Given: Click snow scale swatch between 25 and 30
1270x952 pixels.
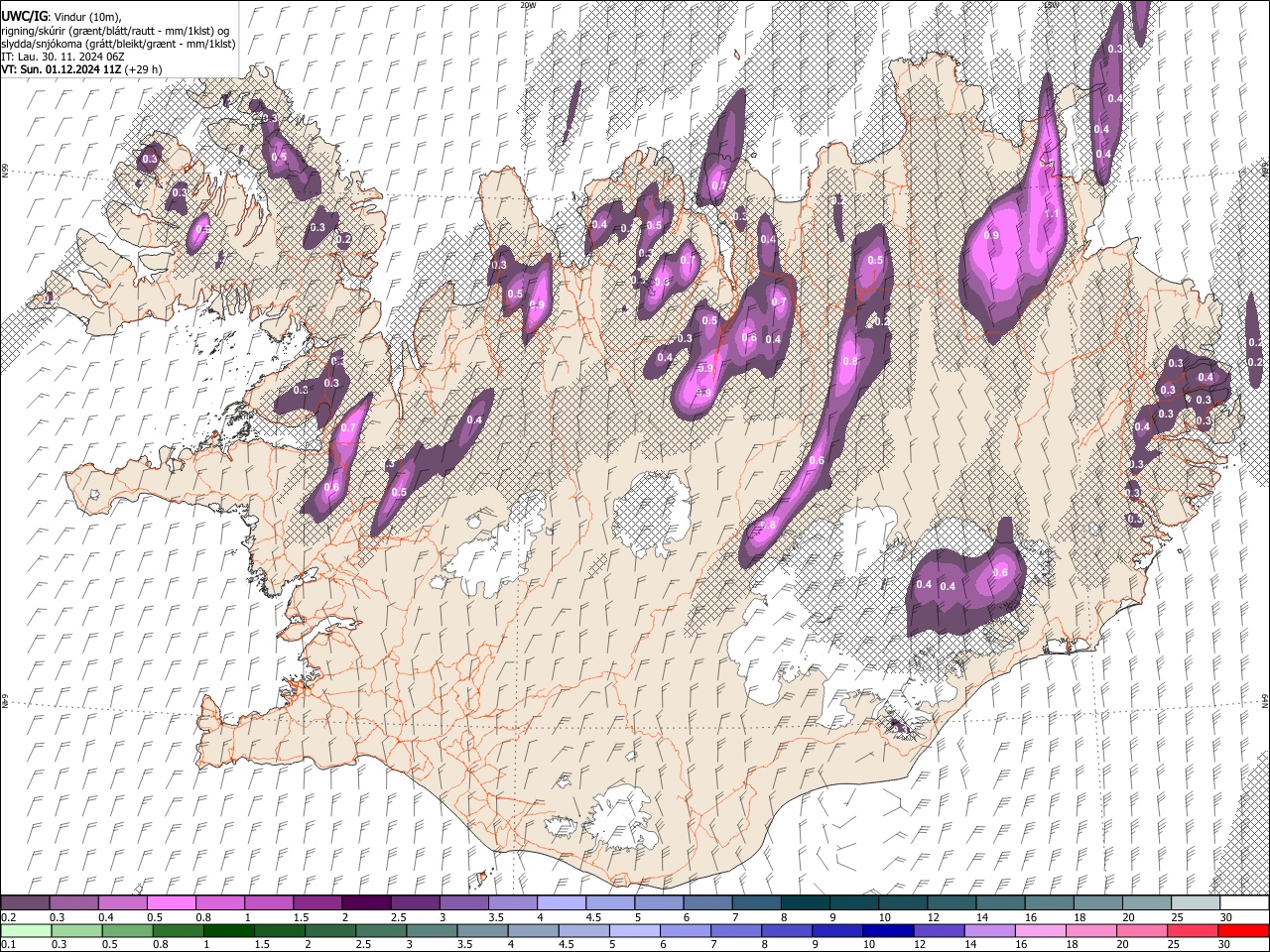Looking at the screenshot, I should tap(1196, 903).
